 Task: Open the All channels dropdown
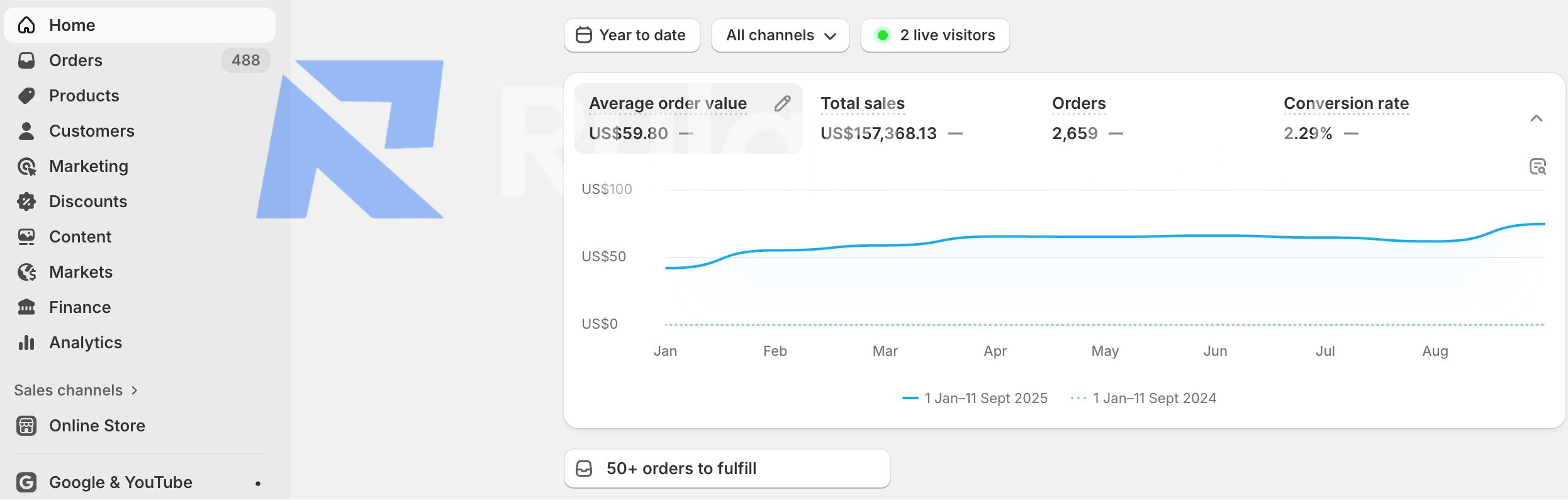(780, 35)
